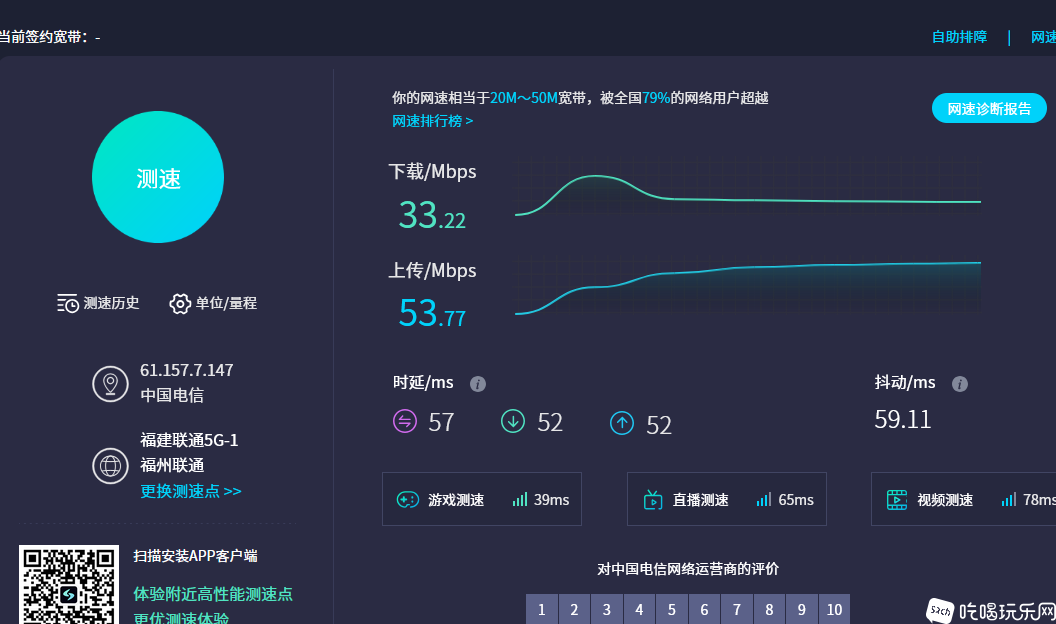The image size is (1056, 624).
Task: Click the signal bars icon beside 65ms
Action: (764, 499)
